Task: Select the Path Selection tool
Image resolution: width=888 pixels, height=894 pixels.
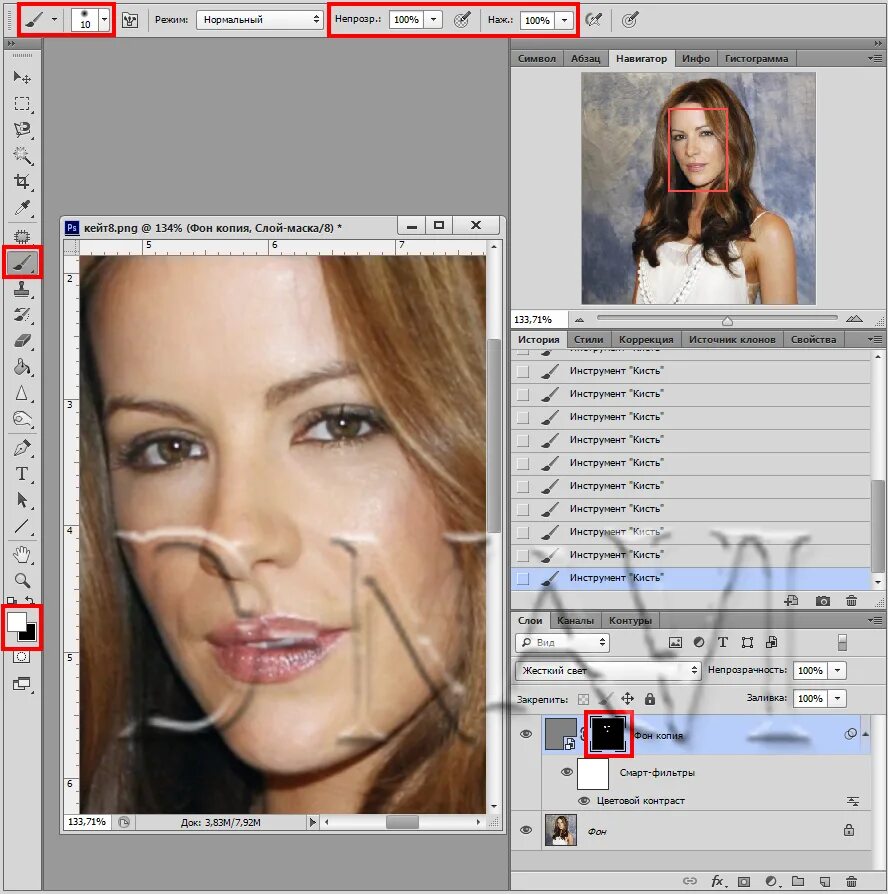Action: point(22,500)
